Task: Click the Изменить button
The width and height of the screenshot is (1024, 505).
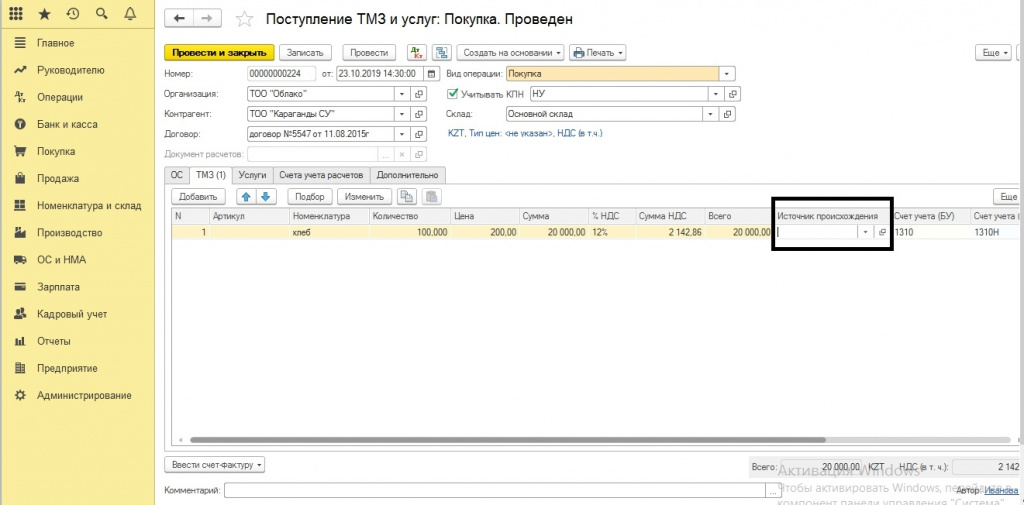Action: [x=364, y=196]
